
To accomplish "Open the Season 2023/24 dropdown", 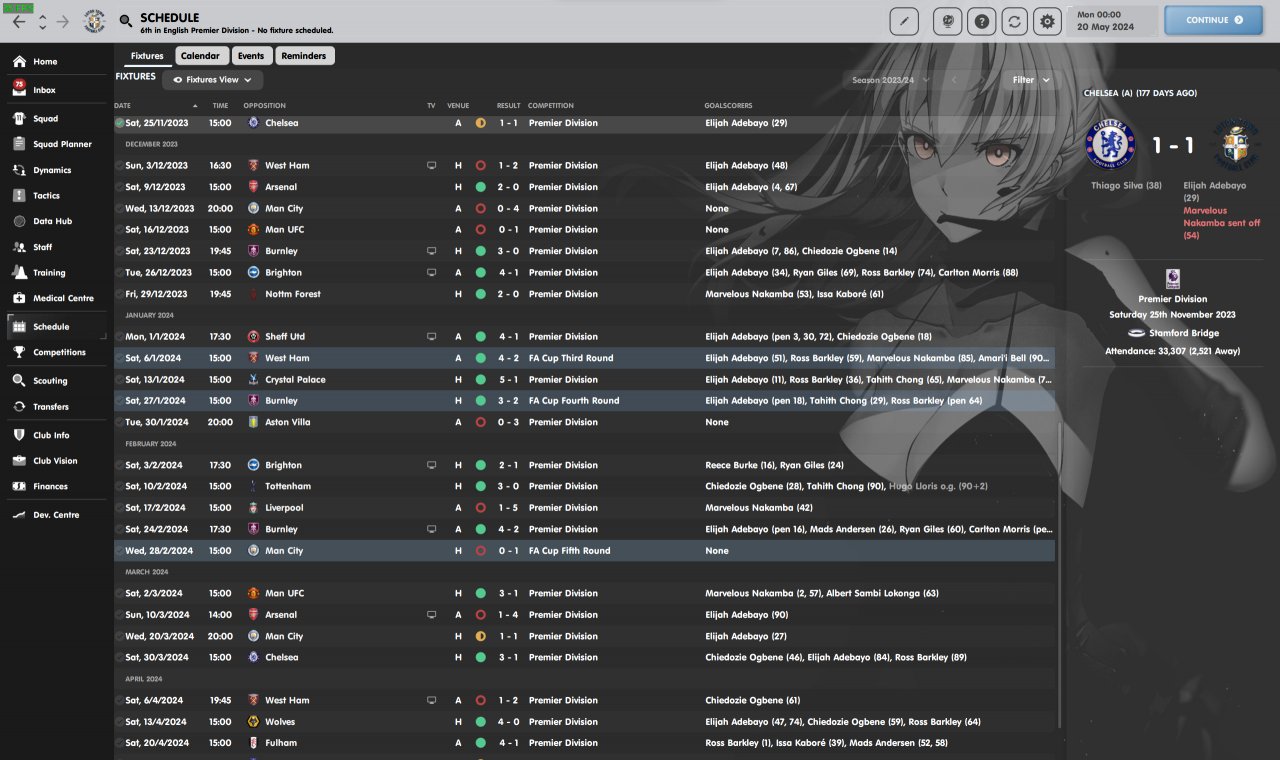I will pyautogui.click(x=889, y=80).
